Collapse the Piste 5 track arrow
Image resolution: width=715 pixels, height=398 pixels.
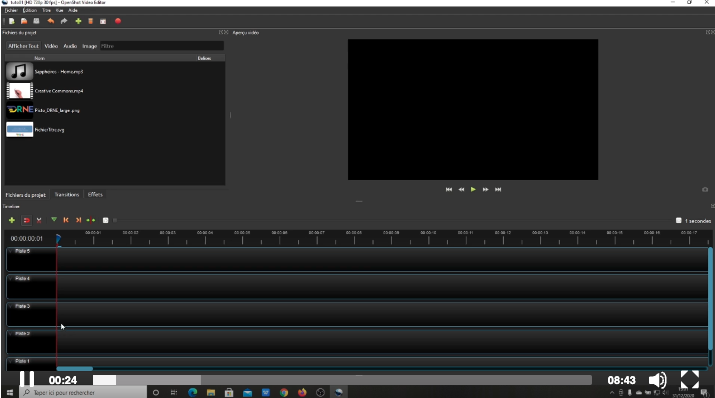coord(10,251)
